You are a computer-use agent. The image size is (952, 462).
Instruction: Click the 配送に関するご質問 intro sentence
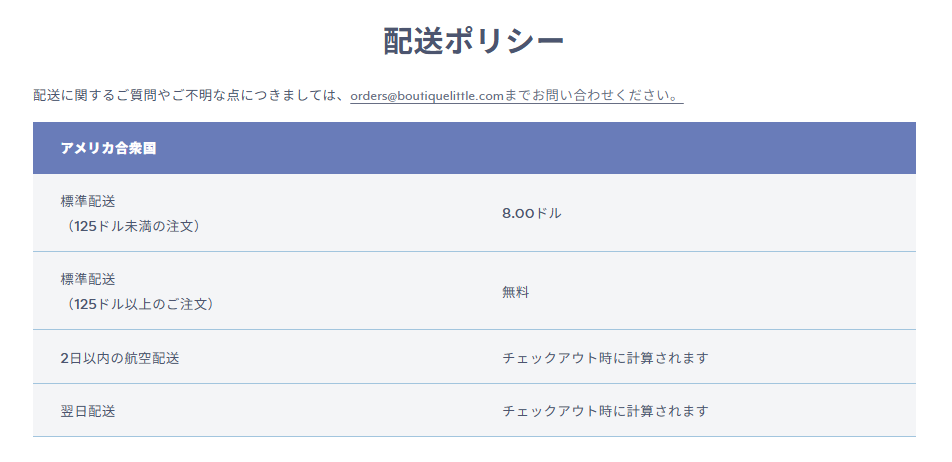(x=191, y=96)
